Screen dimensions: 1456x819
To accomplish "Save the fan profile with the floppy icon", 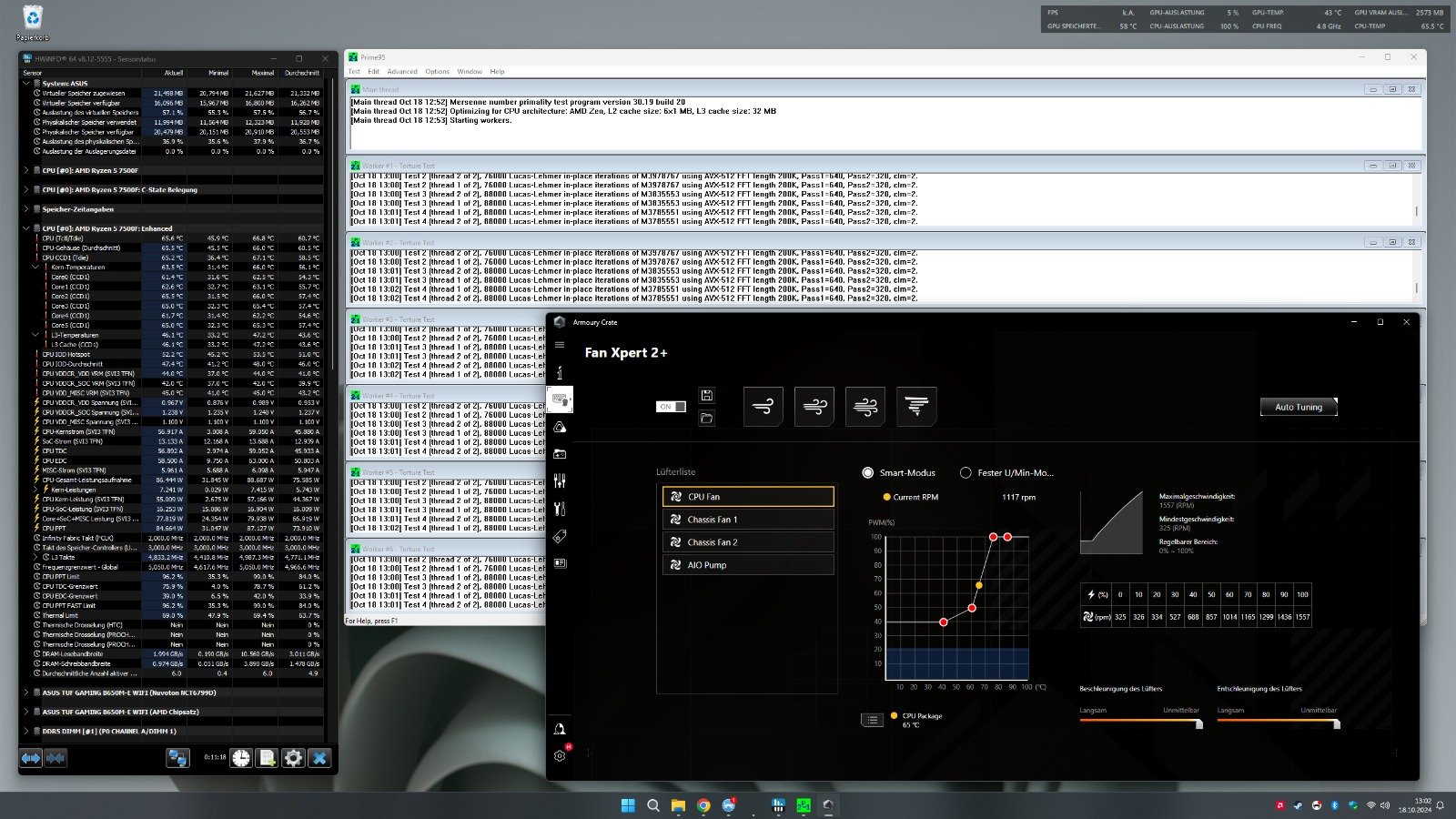I will 707,395.
